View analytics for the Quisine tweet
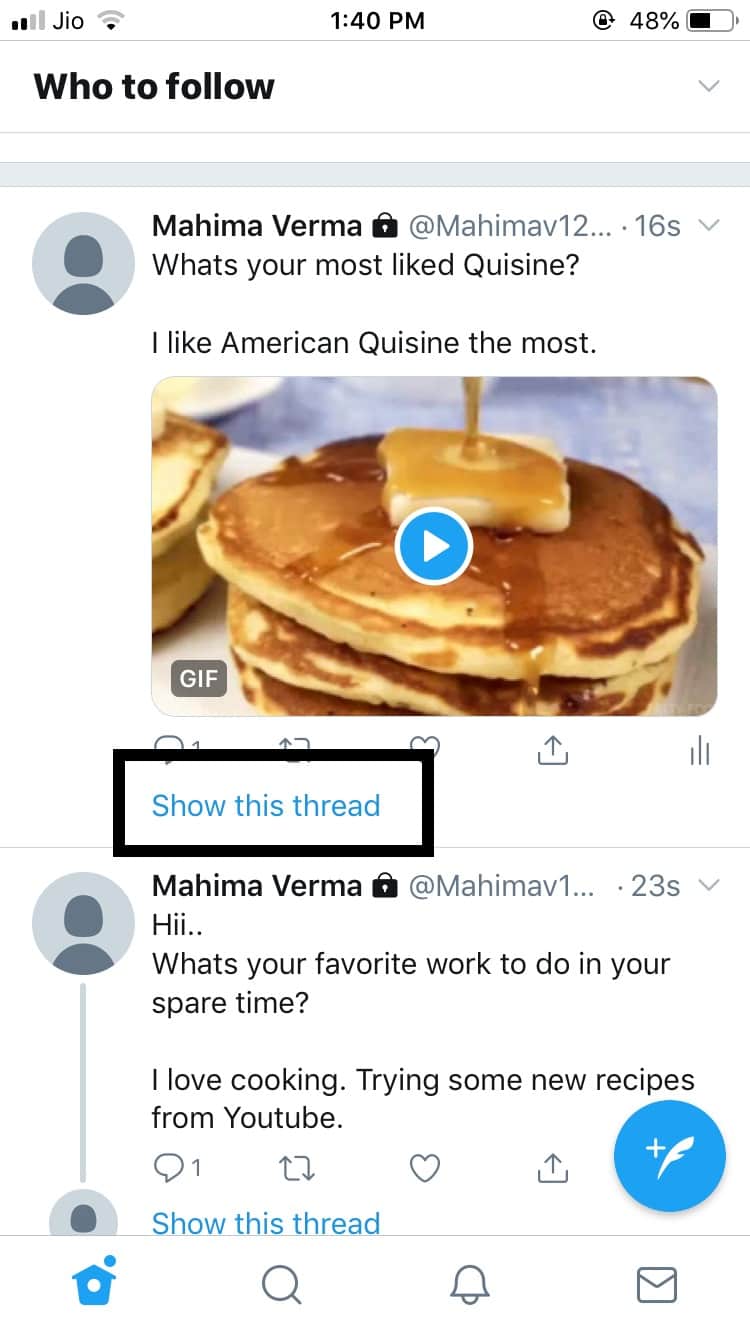 click(698, 750)
